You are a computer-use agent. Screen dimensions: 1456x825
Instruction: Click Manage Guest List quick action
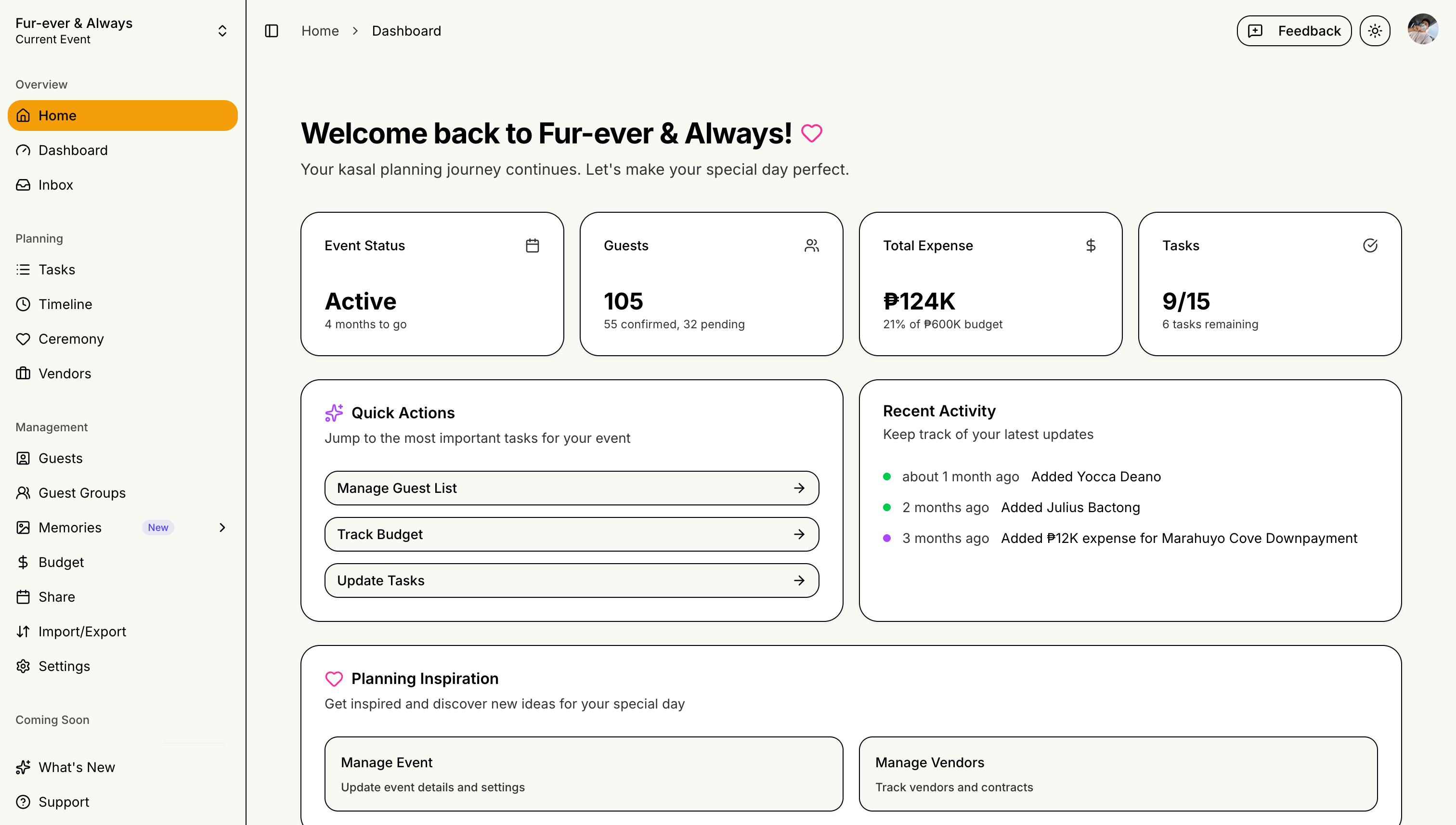pos(572,488)
